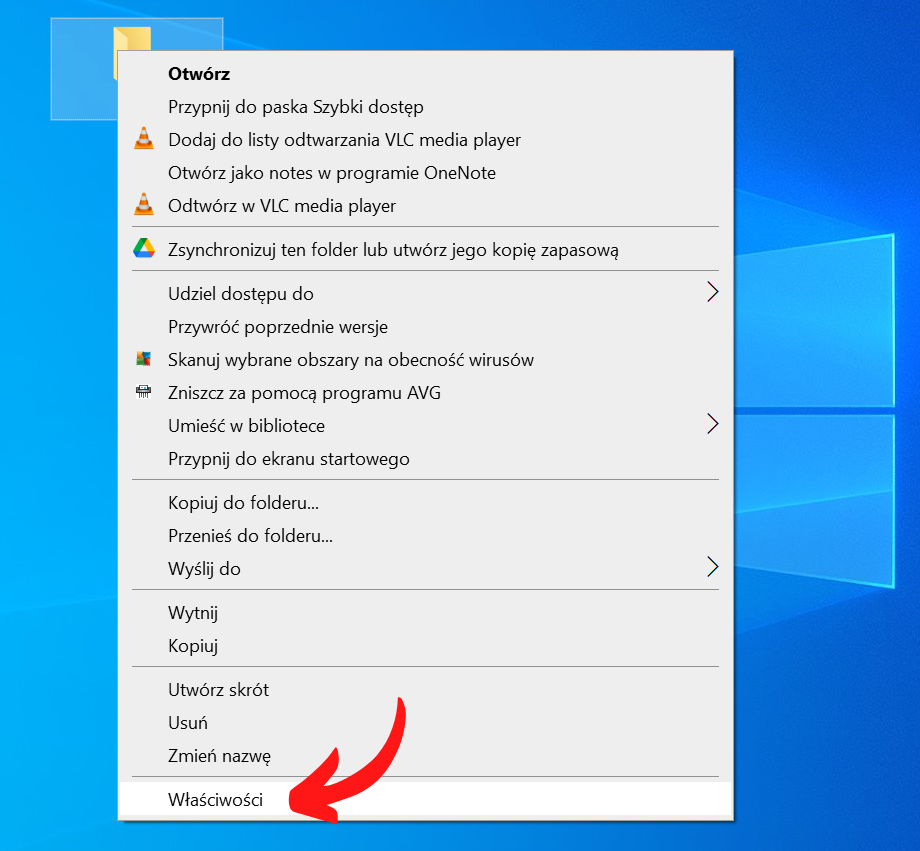Click the VLC cone icon beside Dodaj do listy odtwarzania

point(144,139)
